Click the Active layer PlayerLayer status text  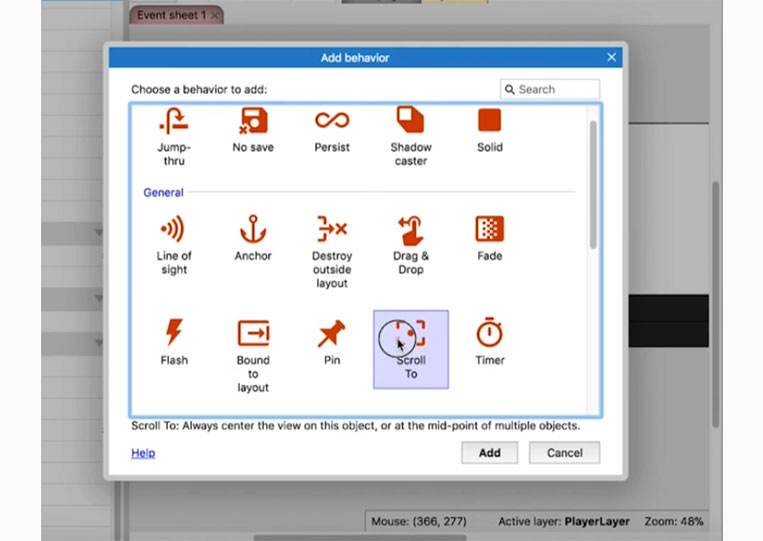[x=563, y=522]
